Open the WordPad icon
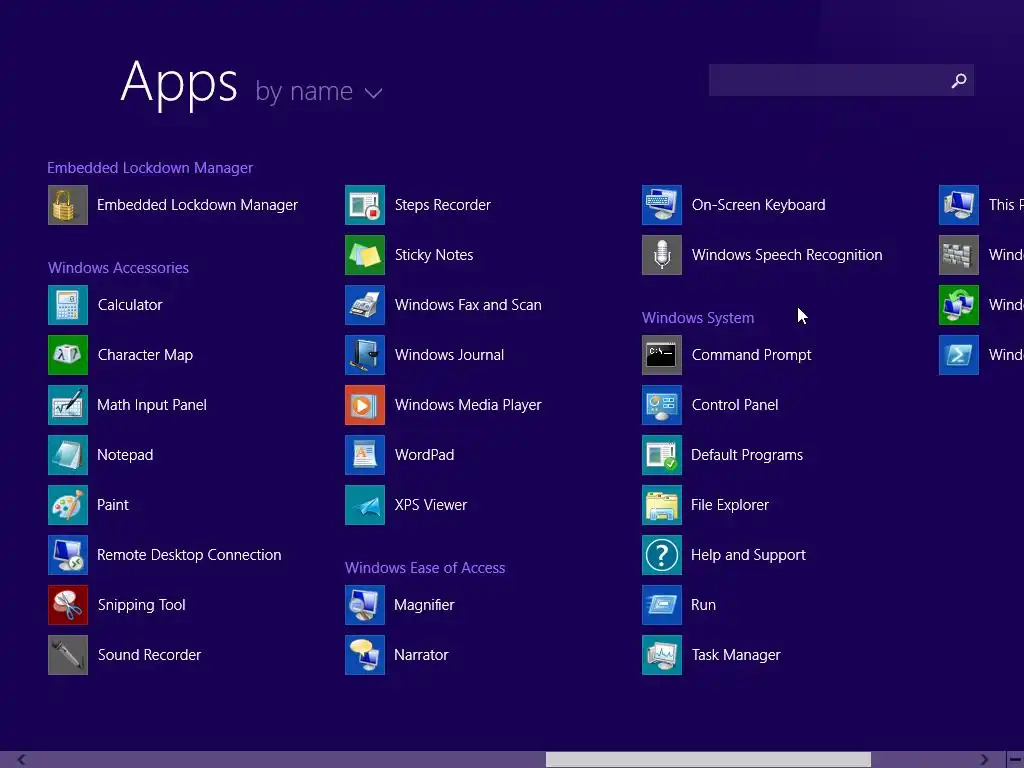This screenshot has height=768, width=1024. 365,455
